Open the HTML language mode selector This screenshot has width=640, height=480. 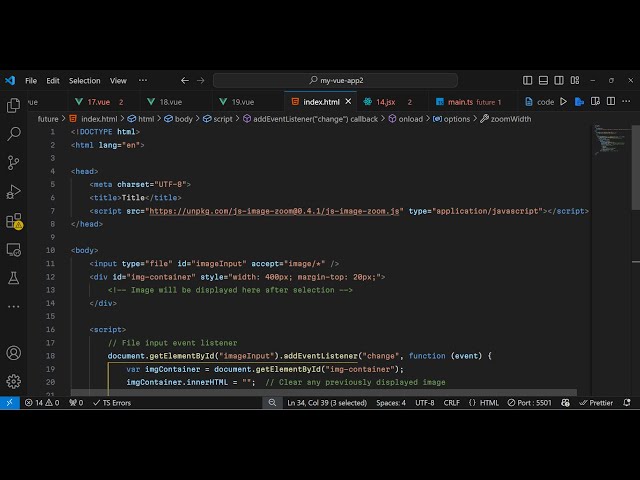click(489, 403)
